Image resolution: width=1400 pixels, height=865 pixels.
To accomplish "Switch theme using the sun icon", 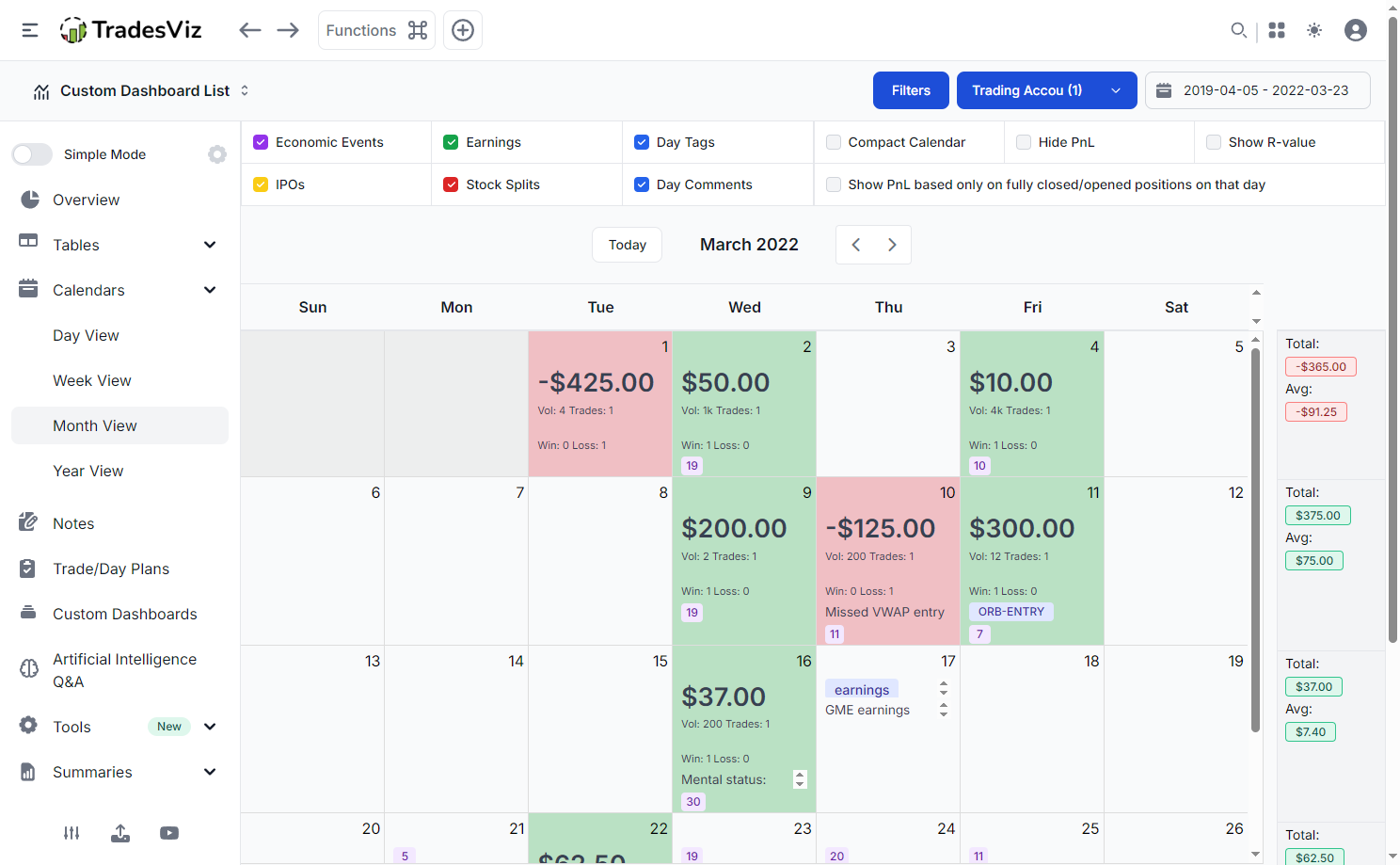I will tap(1314, 29).
